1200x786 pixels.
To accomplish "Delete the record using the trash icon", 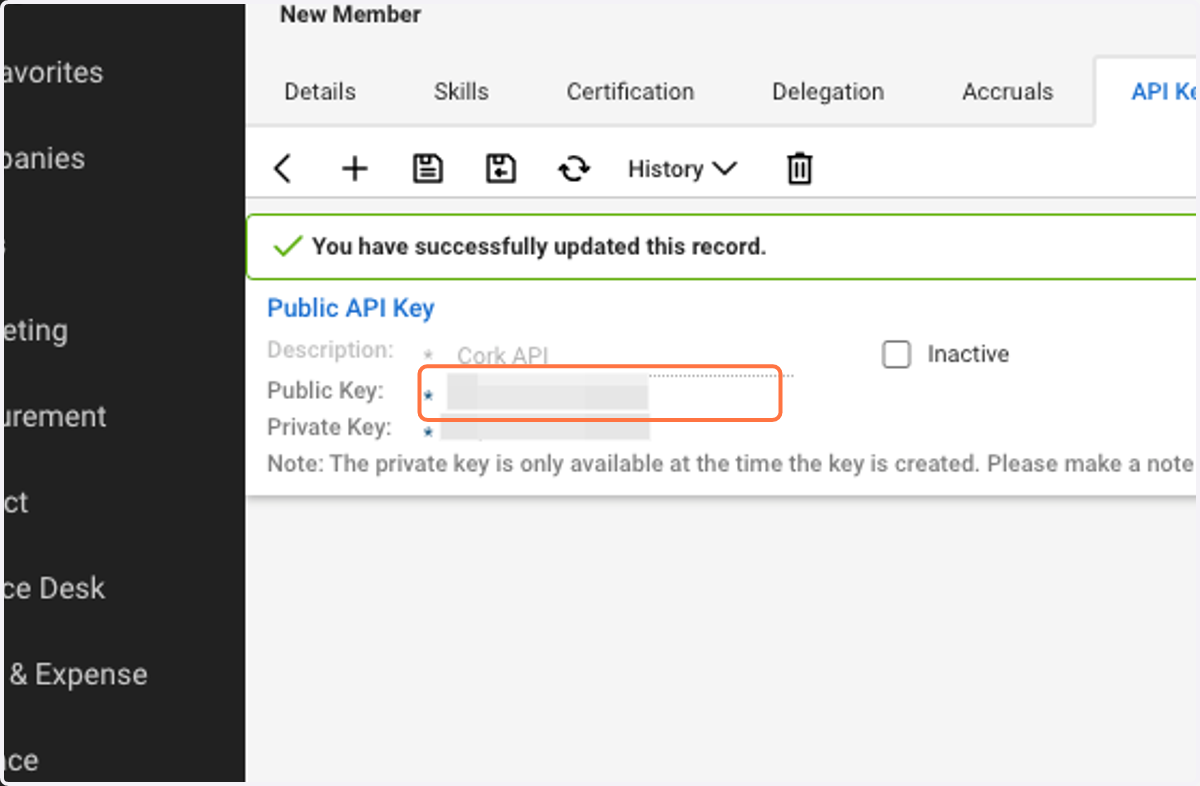I will [x=799, y=169].
